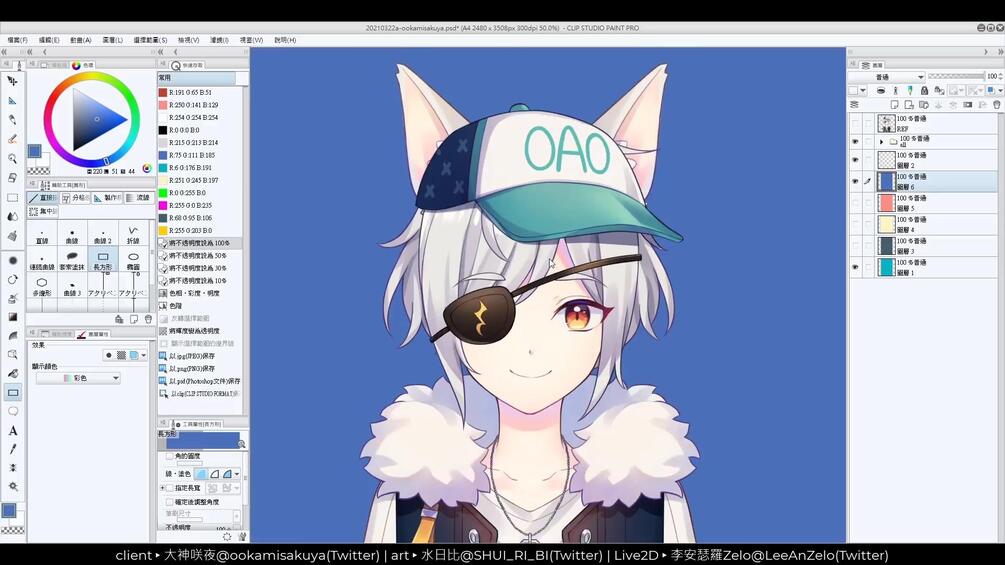
Task: Open the 顯示顏色 彩色 dropdown
Action: [78, 379]
